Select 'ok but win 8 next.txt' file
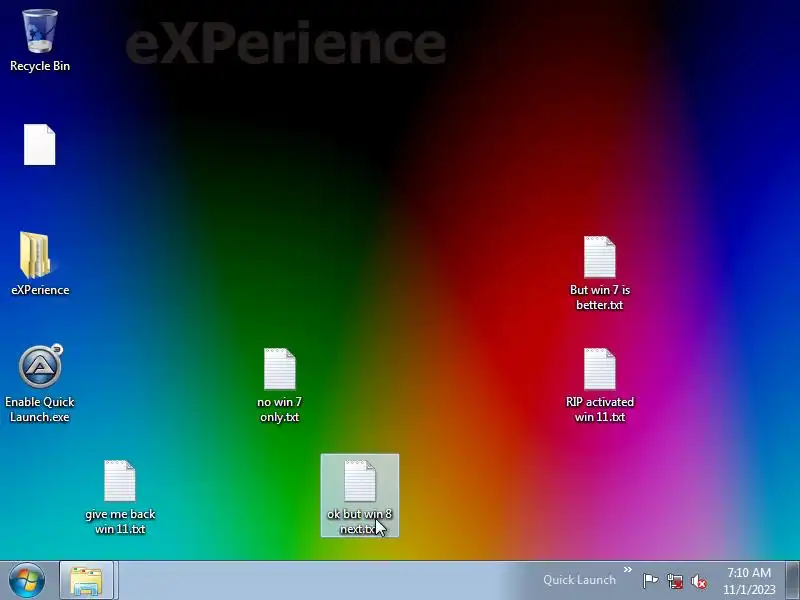 point(360,496)
